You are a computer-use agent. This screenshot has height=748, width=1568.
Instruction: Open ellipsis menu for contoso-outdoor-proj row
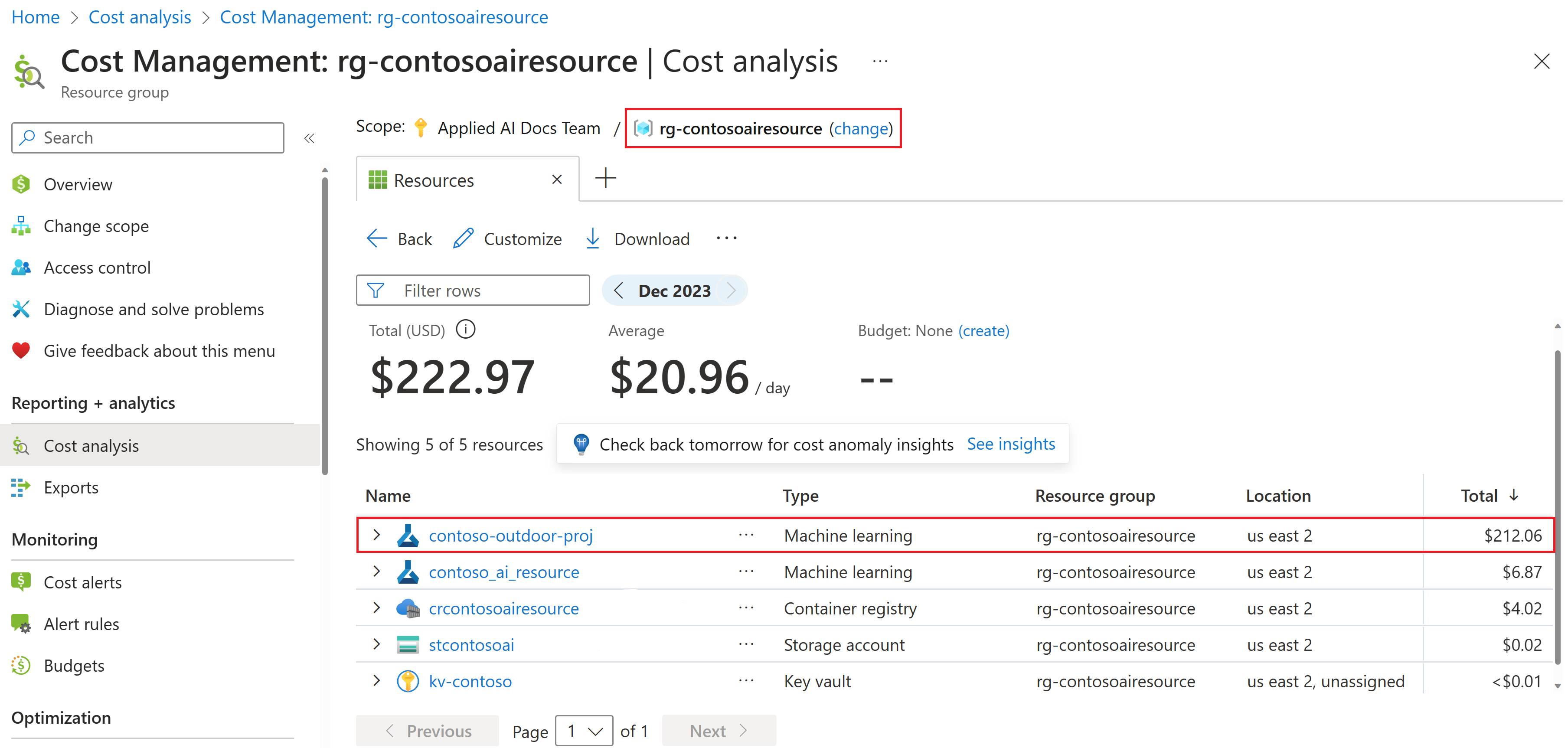pyautogui.click(x=746, y=534)
